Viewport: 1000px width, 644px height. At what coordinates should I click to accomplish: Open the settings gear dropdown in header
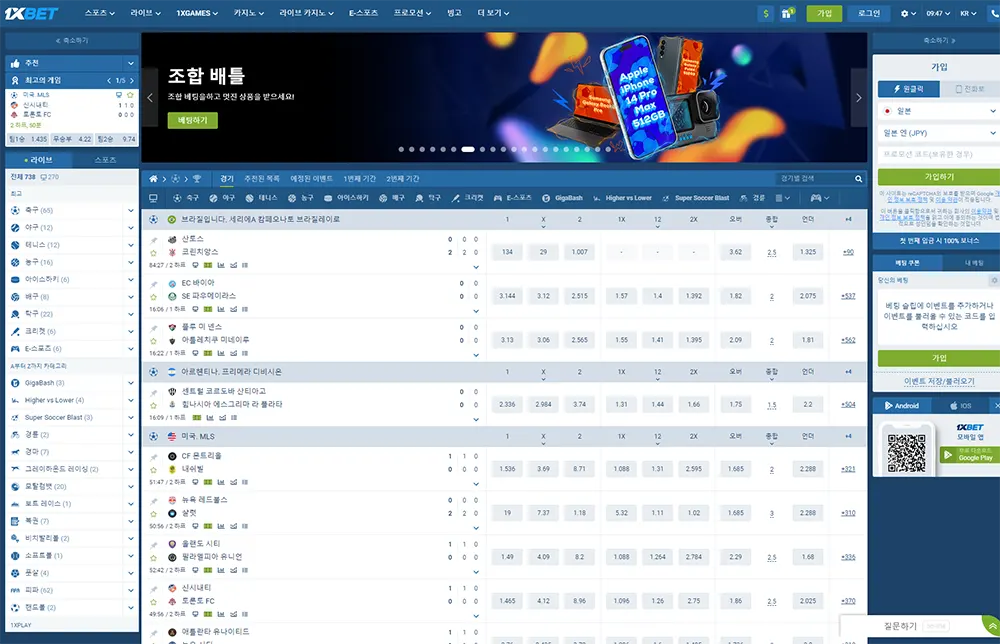(908, 13)
